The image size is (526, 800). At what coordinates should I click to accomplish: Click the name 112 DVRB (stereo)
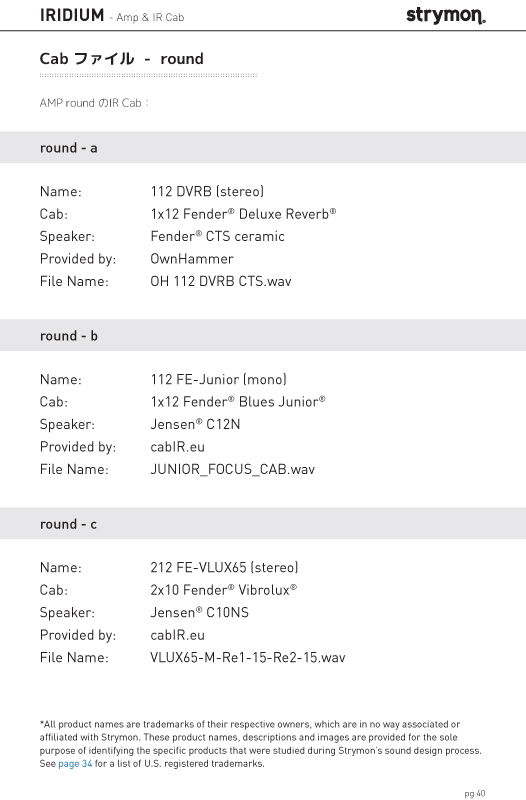[x=207, y=191]
